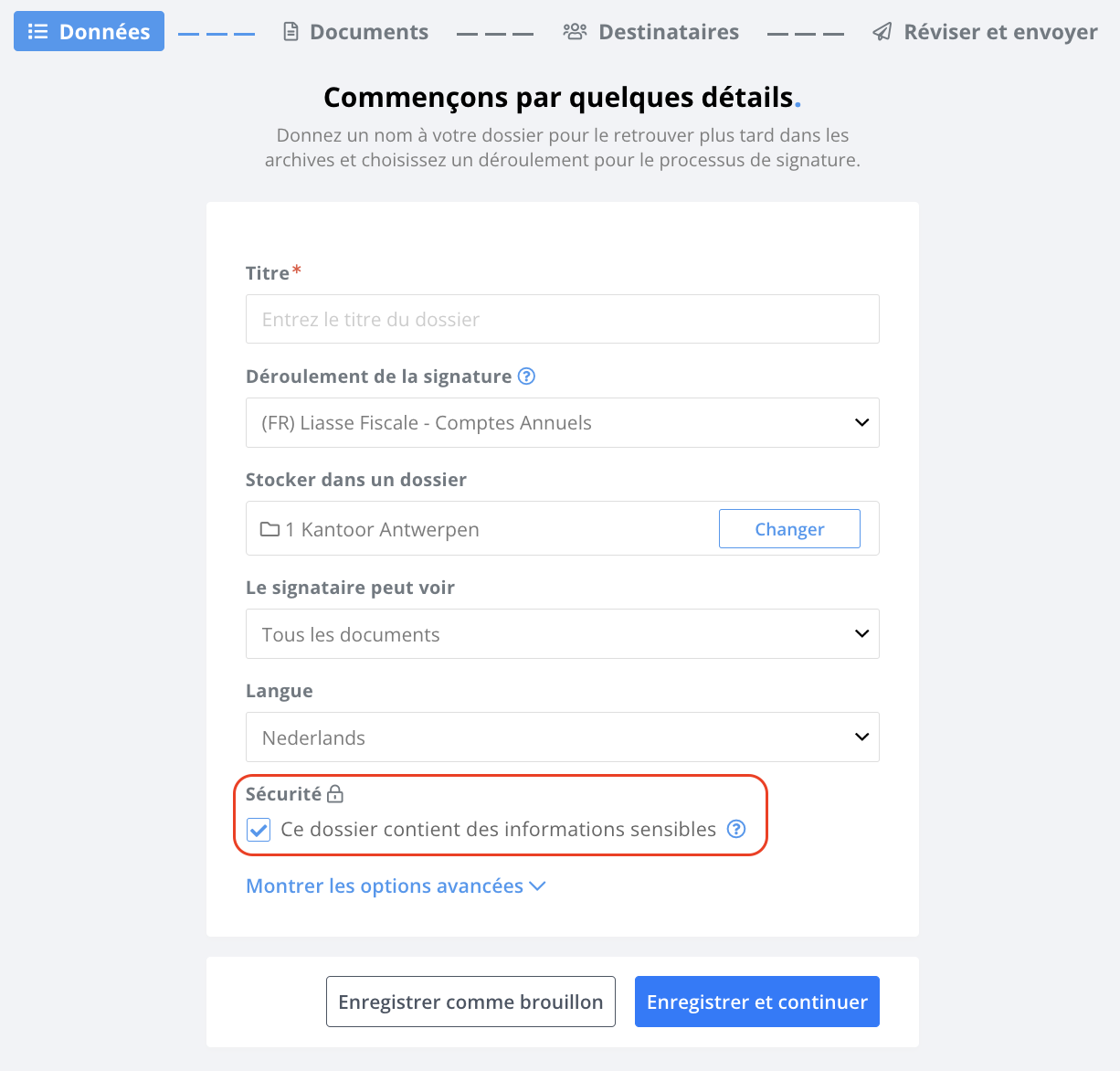This screenshot has width=1120, height=1071.
Task: Expand Montrer les options avancées
Action: coord(396,885)
